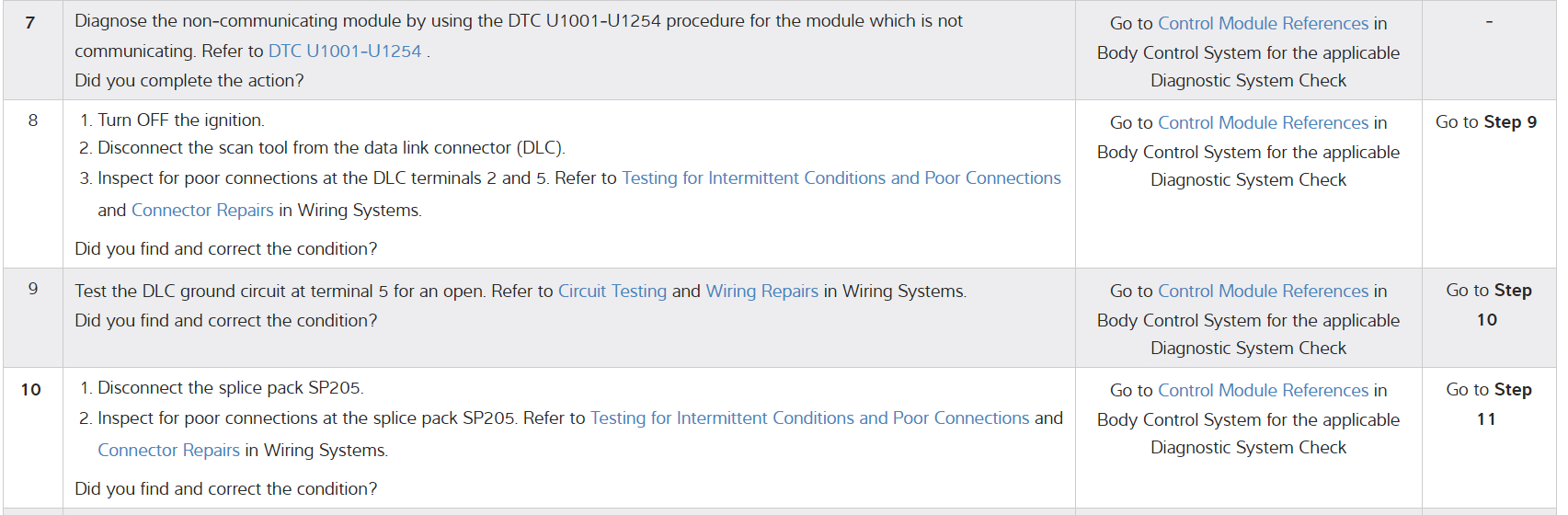Open step 10 Testing for Intermittent Conditions link
Viewport: 1568px width, 515px height.
tap(809, 418)
